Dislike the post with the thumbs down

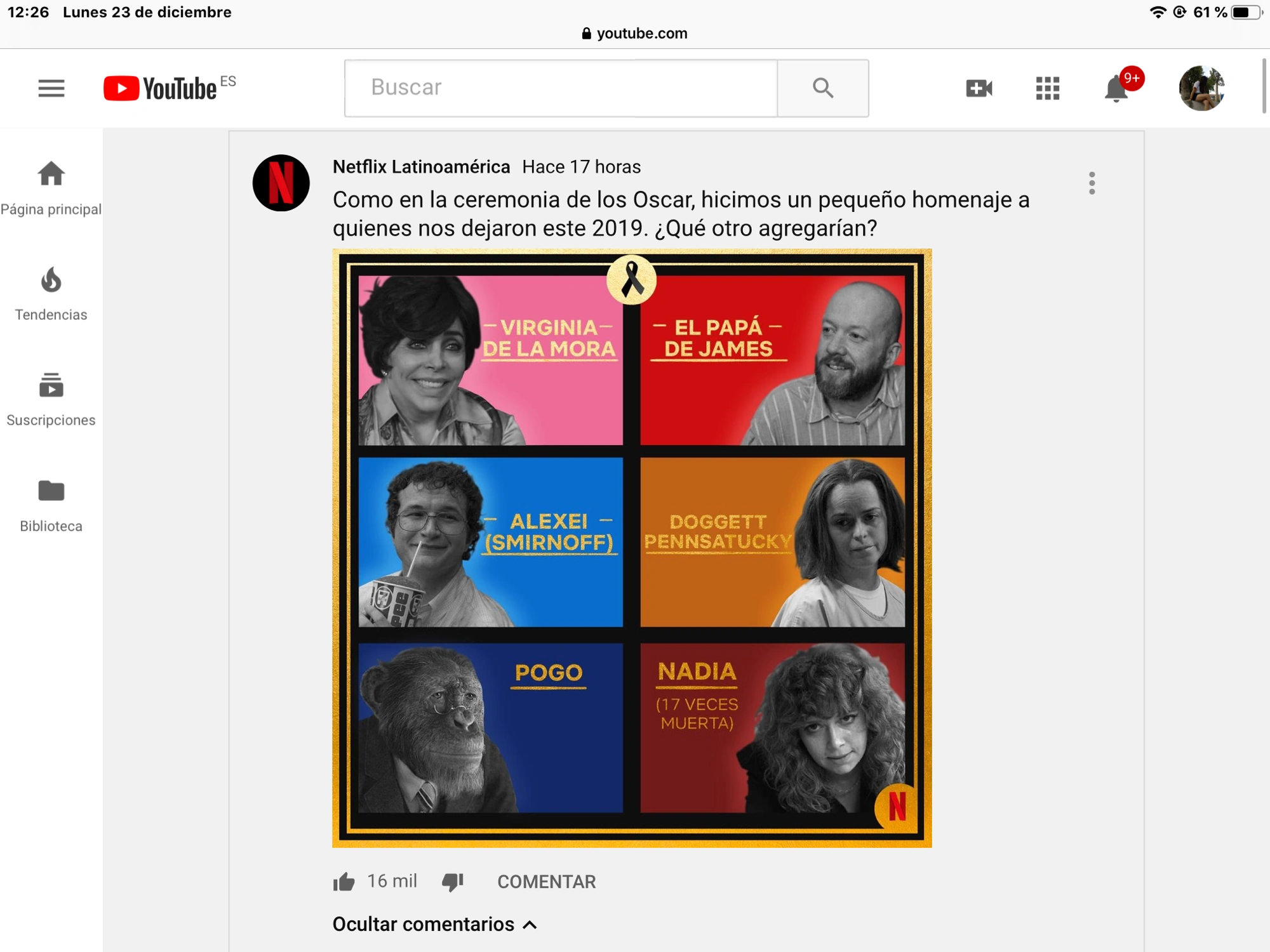pyautogui.click(x=452, y=882)
